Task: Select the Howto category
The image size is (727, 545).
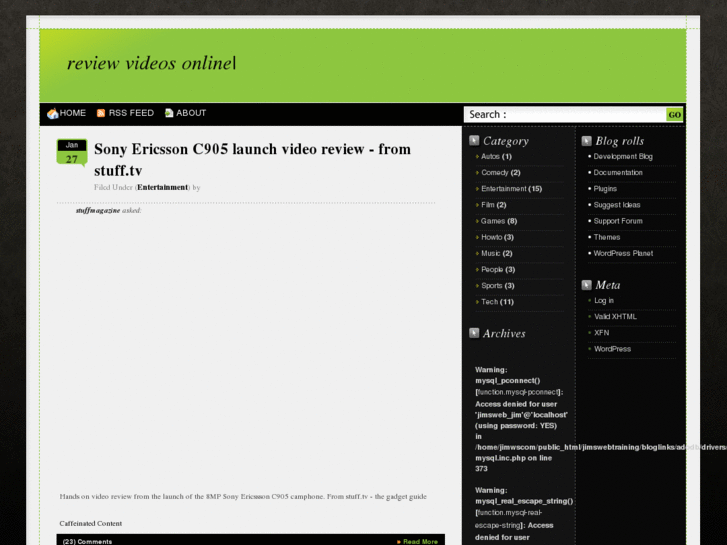Action: point(491,237)
